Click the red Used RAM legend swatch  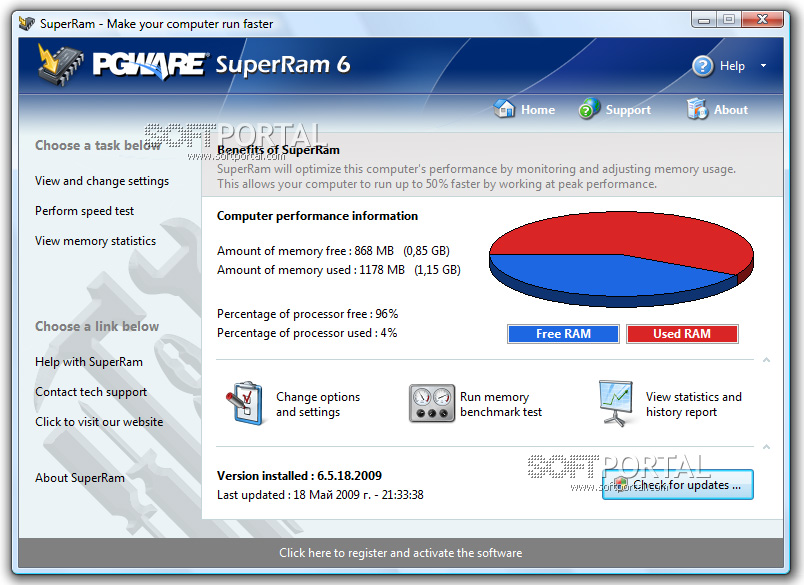pos(682,334)
